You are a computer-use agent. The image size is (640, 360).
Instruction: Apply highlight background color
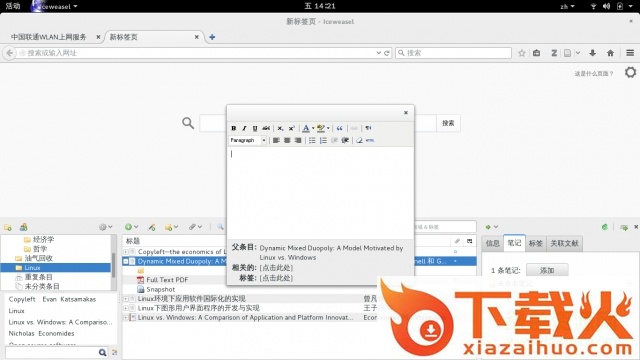(x=321, y=128)
